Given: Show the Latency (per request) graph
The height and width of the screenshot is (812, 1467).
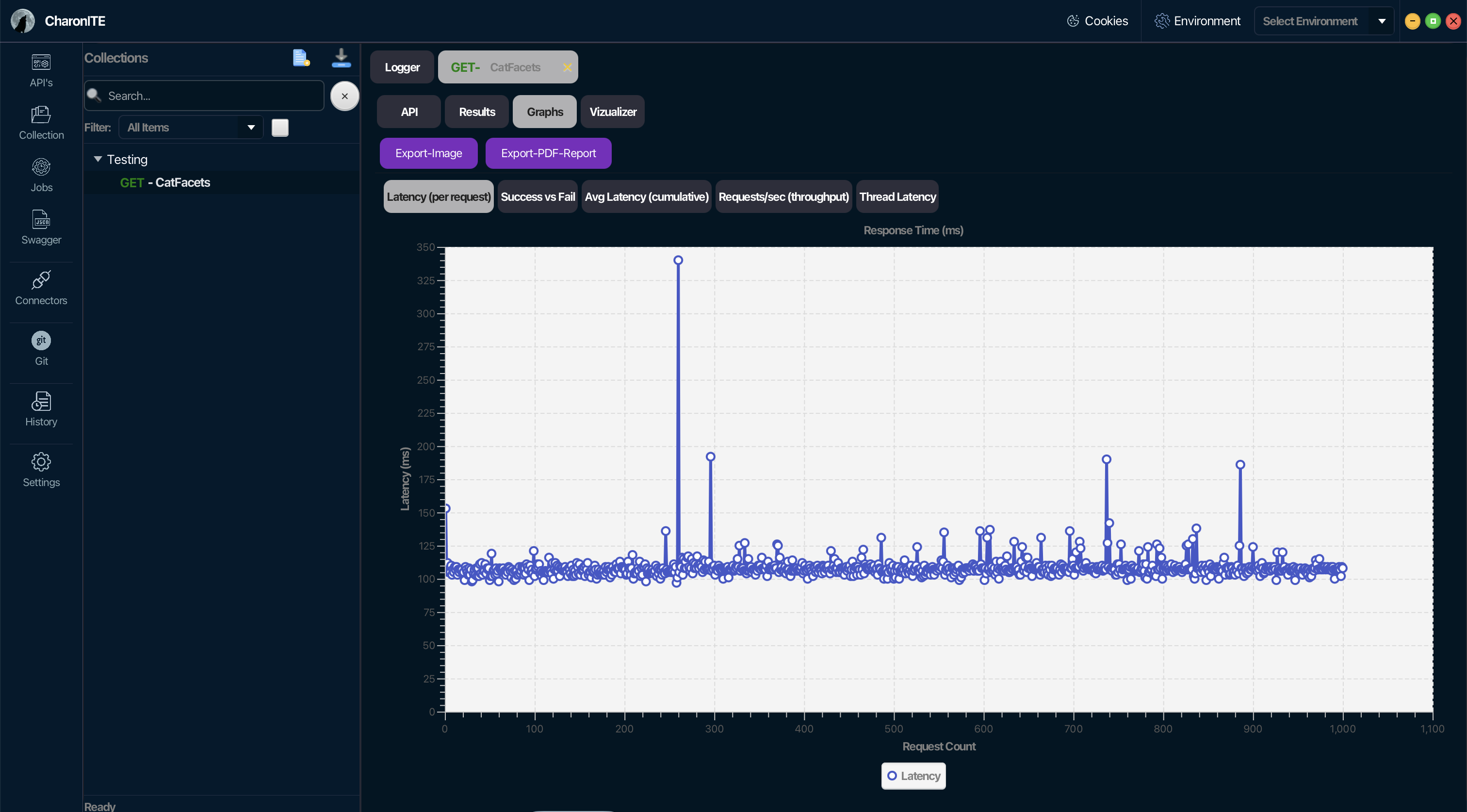Looking at the screenshot, I should point(439,196).
